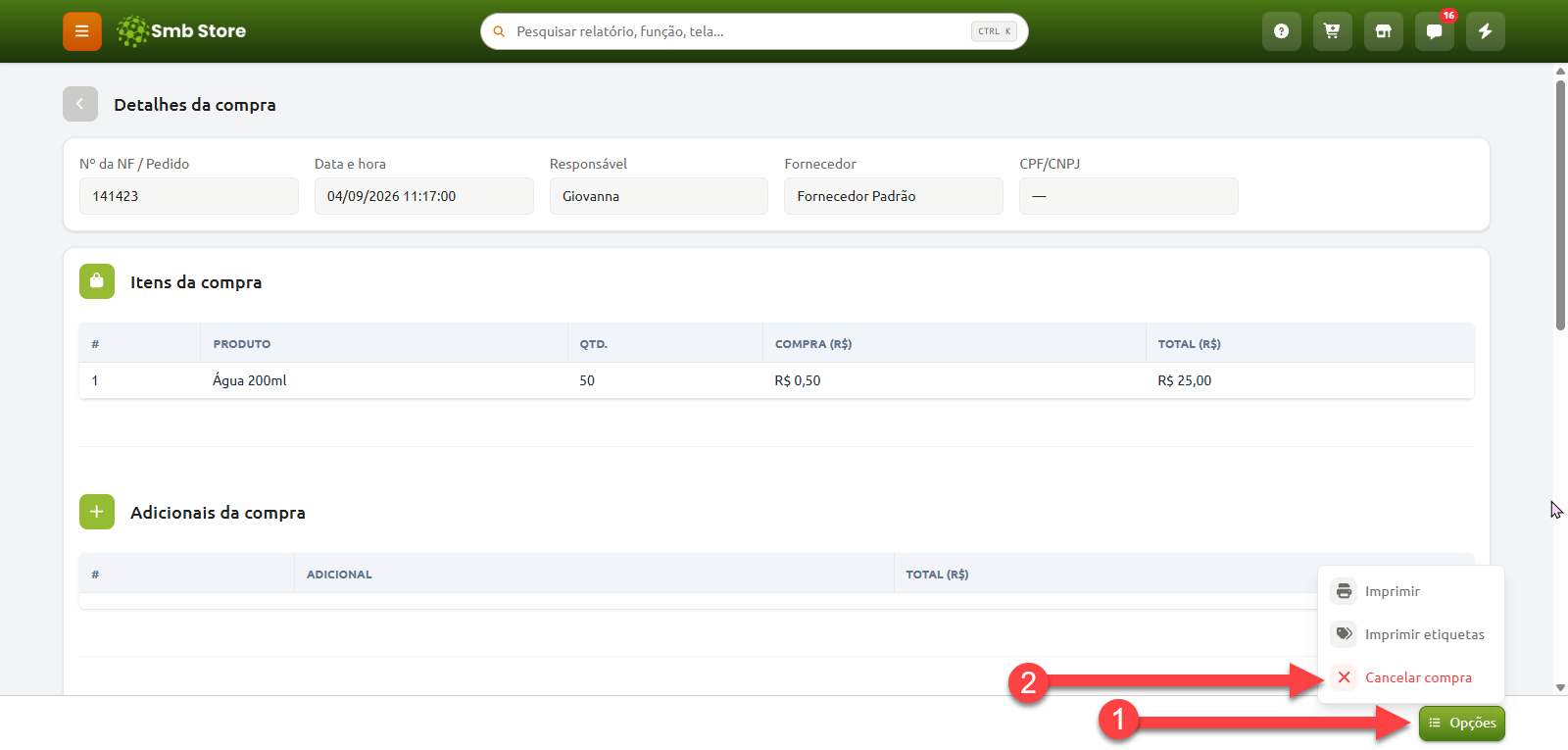The height and width of the screenshot is (750, 1568).
Task: Click the page vertical scrollbar thumb
Action: [1560, 206]
